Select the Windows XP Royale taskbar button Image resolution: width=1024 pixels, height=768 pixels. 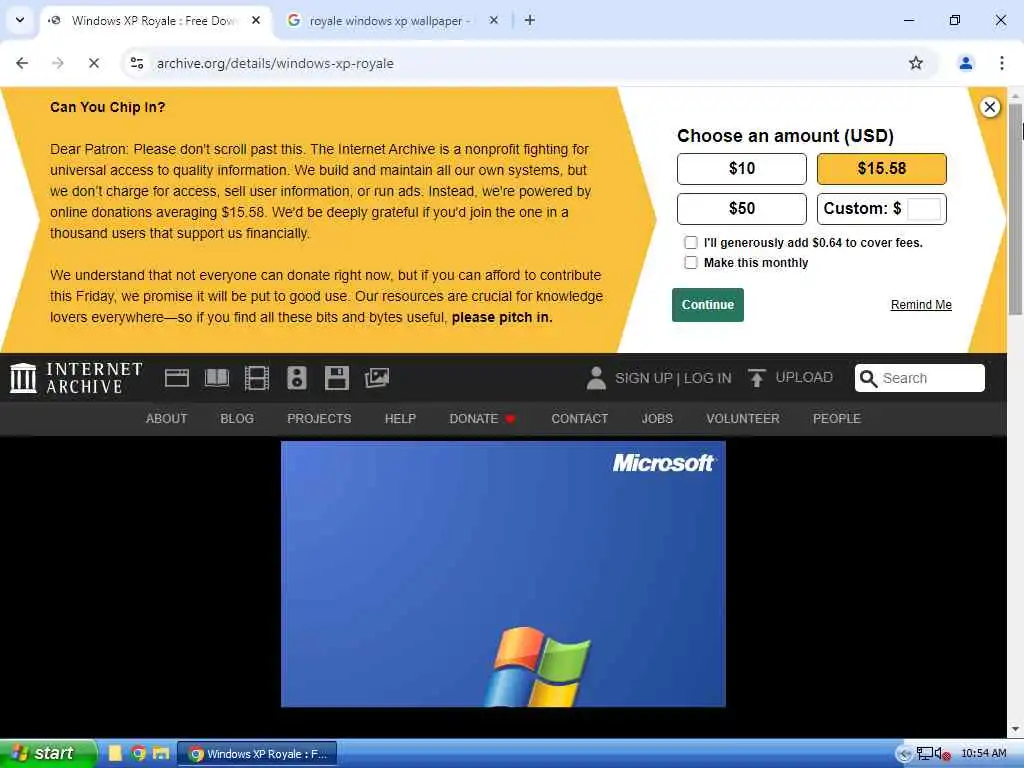(257, 754)
